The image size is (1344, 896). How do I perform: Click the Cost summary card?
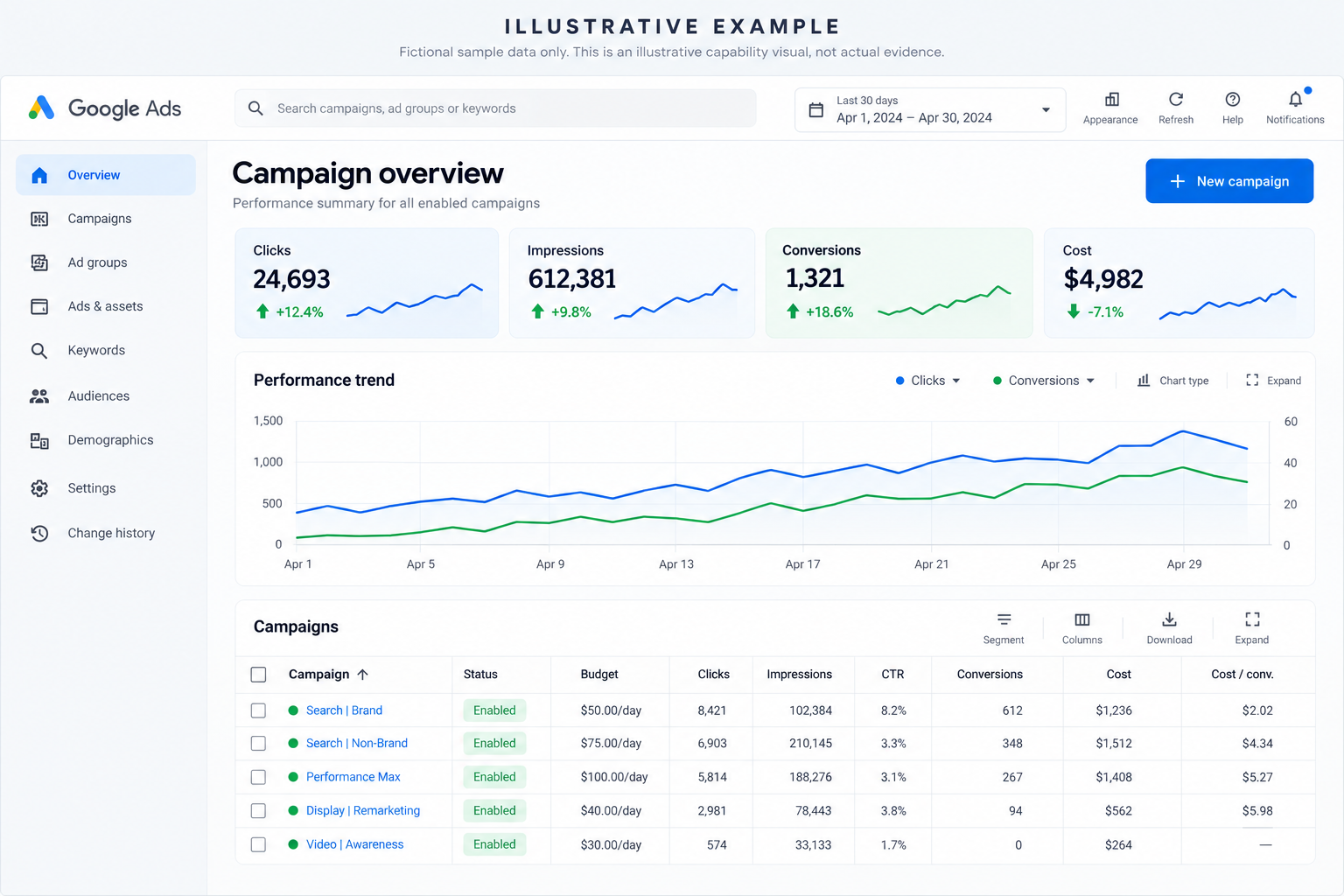point(1179,283)
